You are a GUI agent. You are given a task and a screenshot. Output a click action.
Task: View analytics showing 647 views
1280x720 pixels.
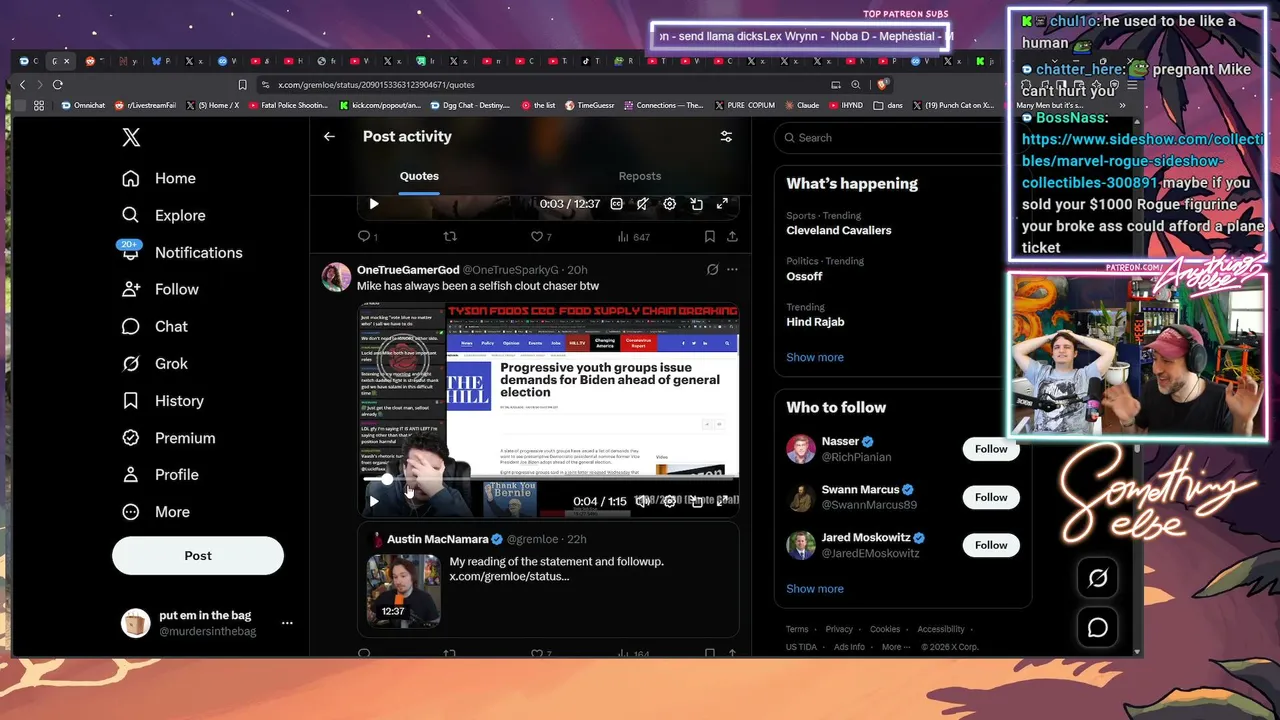coord(633,237)
